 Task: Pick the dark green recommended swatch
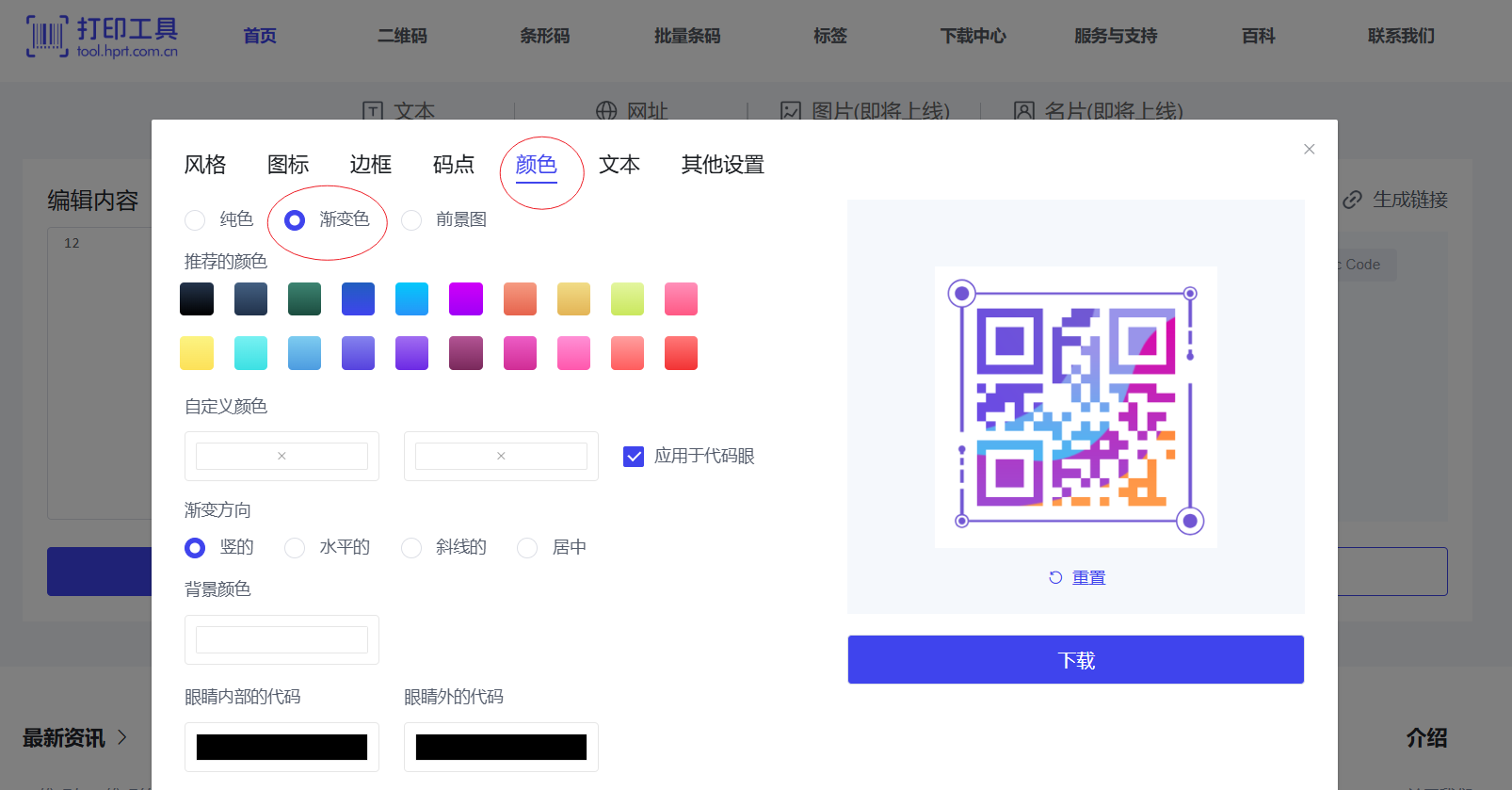[304, 299]
